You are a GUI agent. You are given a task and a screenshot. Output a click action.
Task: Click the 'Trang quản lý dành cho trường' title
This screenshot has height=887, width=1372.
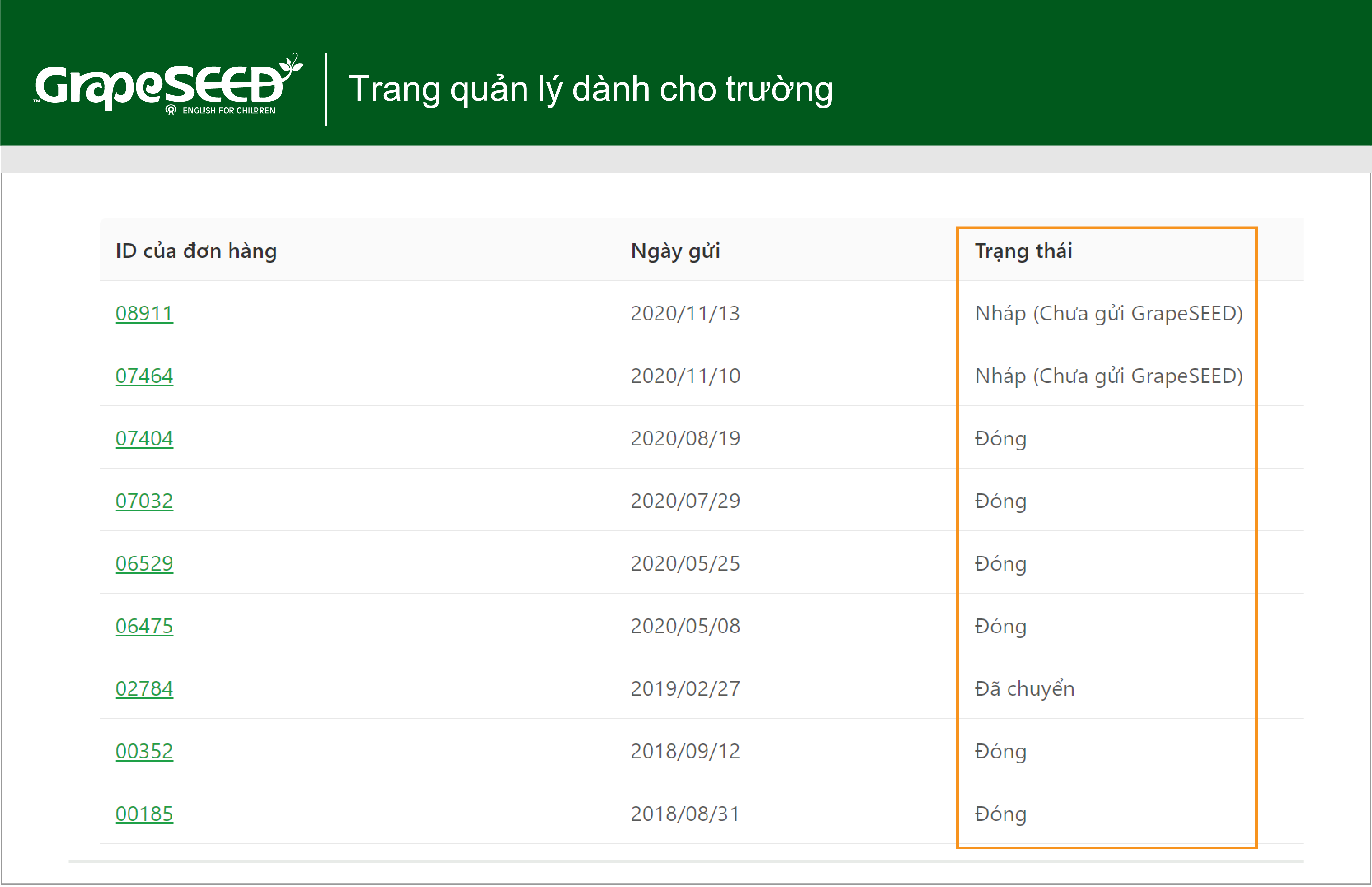tap(591, 90)
